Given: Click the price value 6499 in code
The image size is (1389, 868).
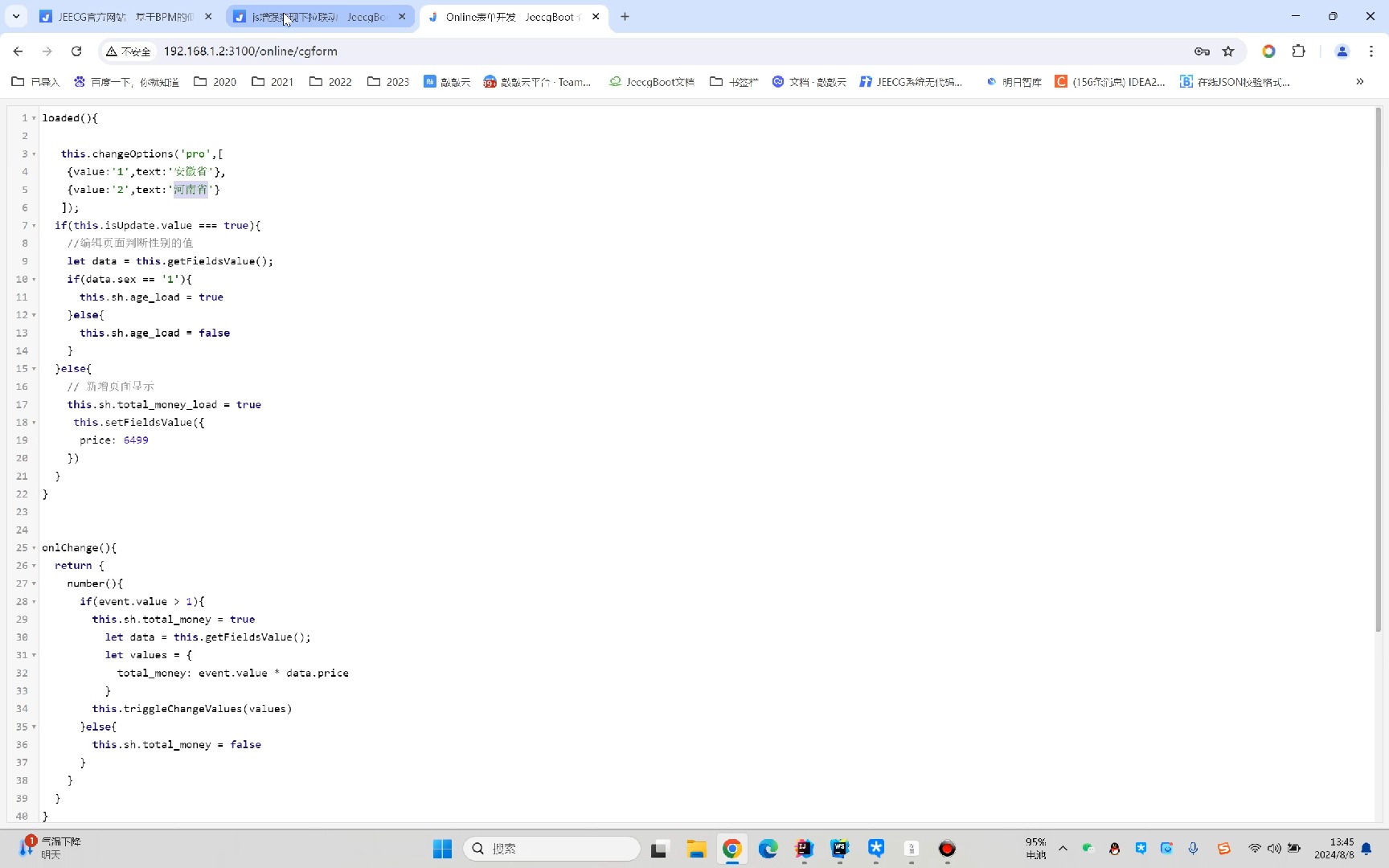Looking at the screenshot, I should 136,440.
